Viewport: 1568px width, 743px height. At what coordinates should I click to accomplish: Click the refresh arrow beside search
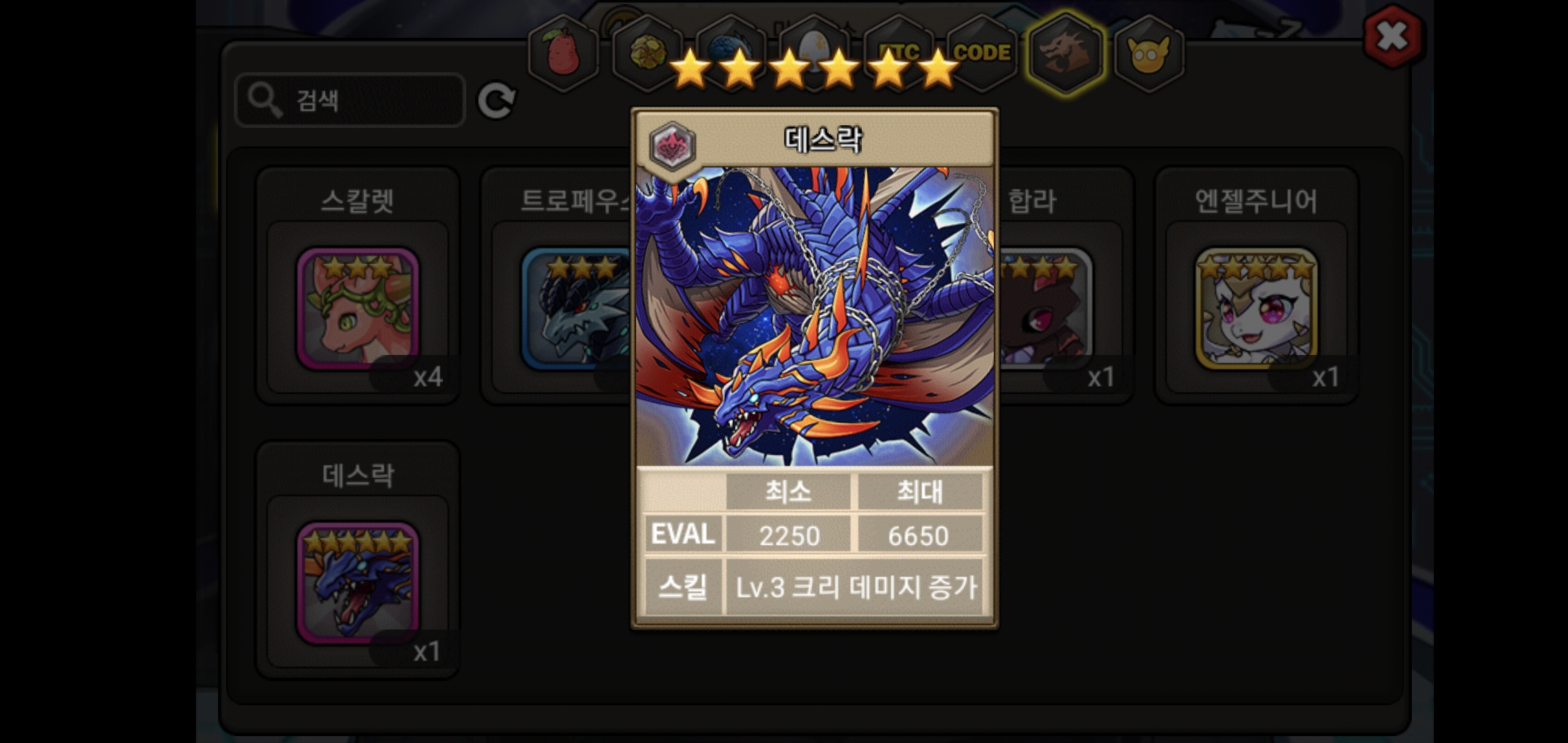point(497,101)
